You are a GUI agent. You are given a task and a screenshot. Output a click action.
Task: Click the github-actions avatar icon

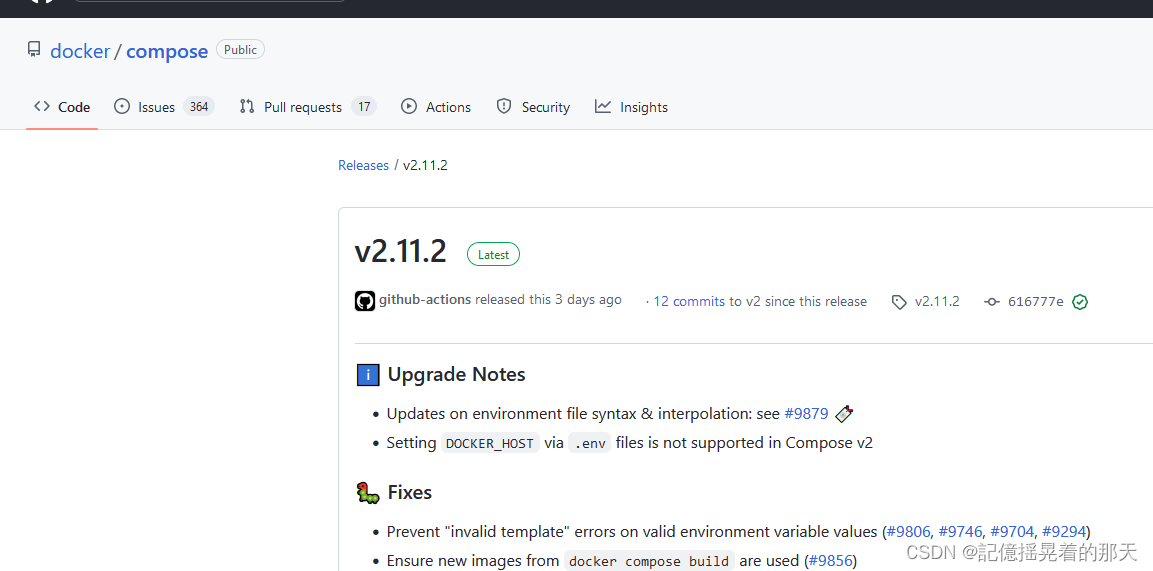click(x=365, y=301)
